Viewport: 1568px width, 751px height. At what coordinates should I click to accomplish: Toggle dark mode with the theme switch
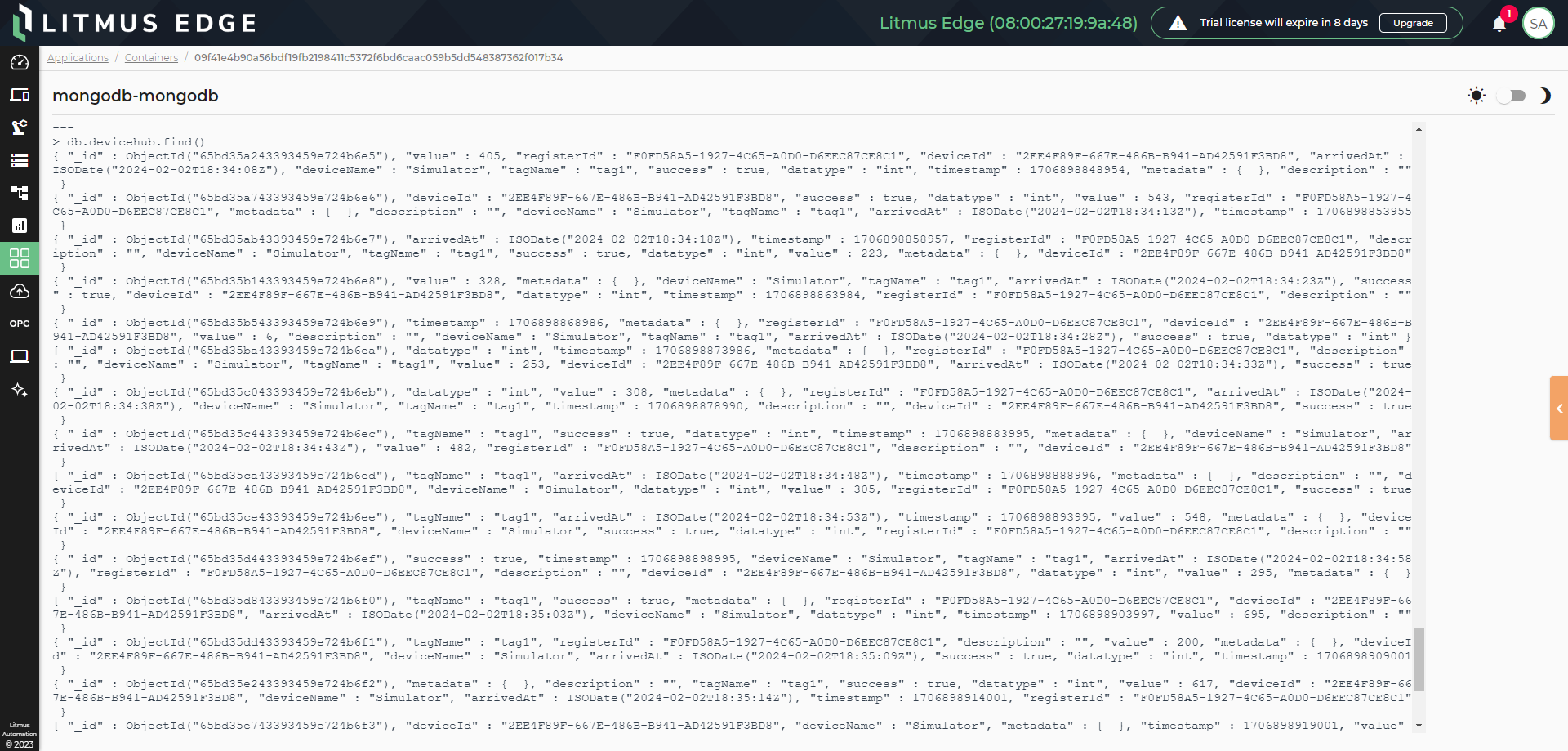1511,96
